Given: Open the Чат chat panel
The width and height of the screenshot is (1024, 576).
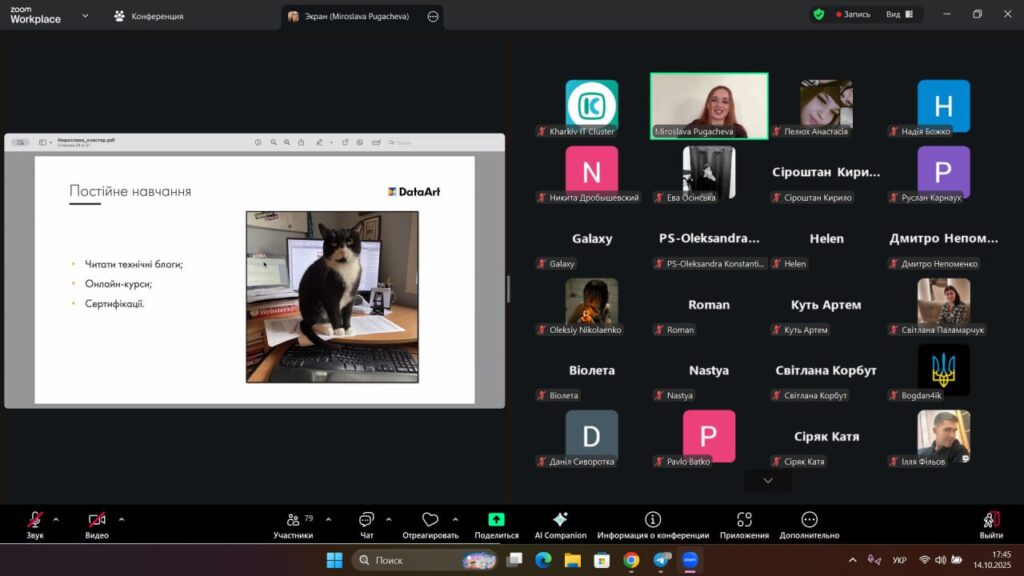Looking at the screenshot, I should click(x=367, y=520).
